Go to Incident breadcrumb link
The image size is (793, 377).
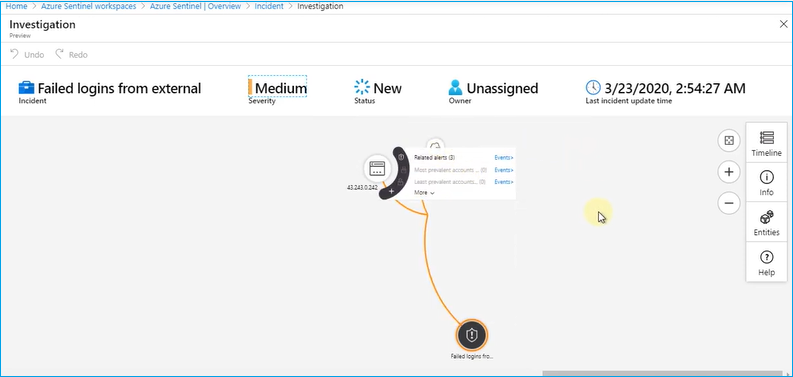click(x=269, y=7)
